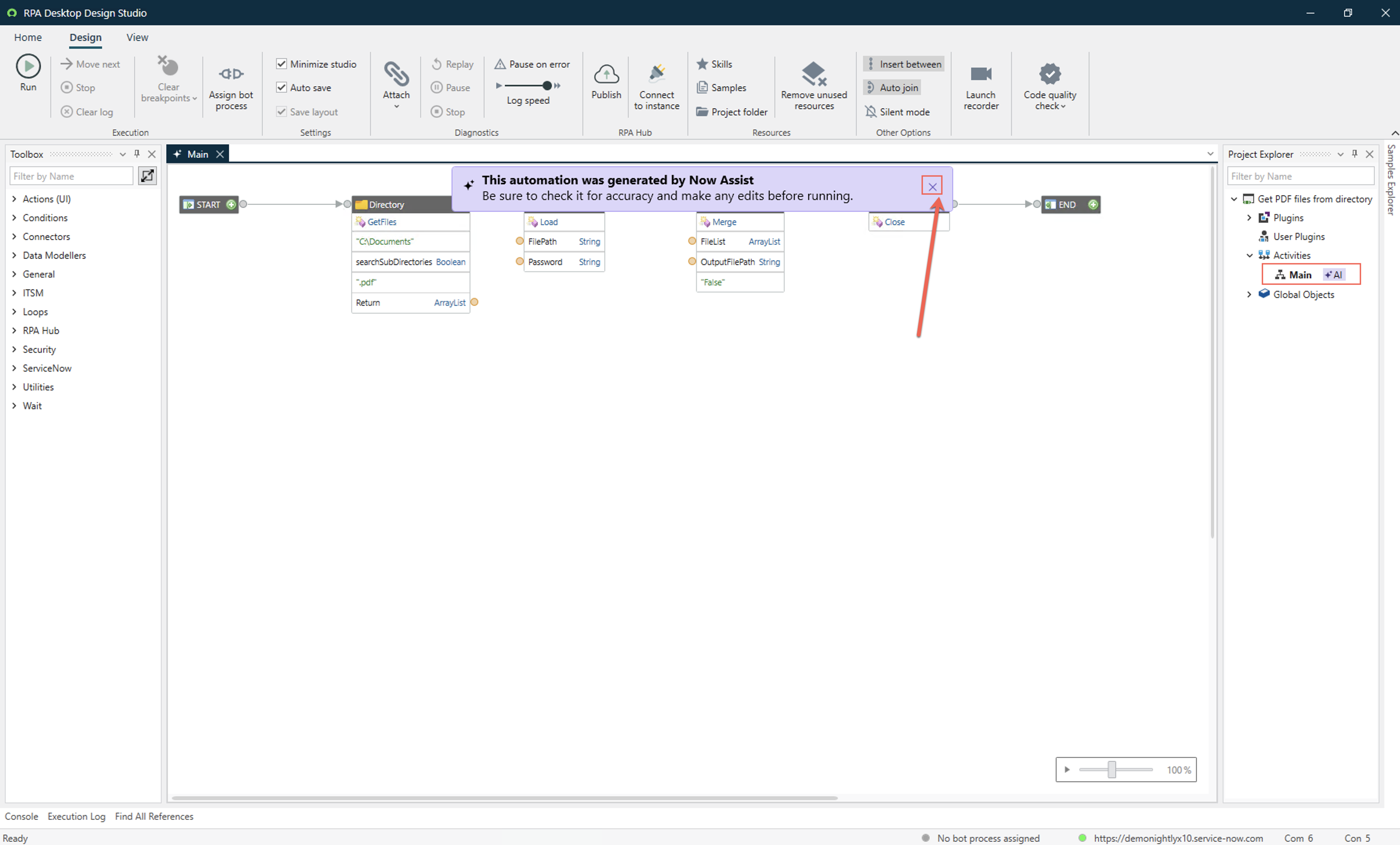This screenshot has width=1400, height=845.
Task: Open the Console tab
Action: (x=21, y=816)
